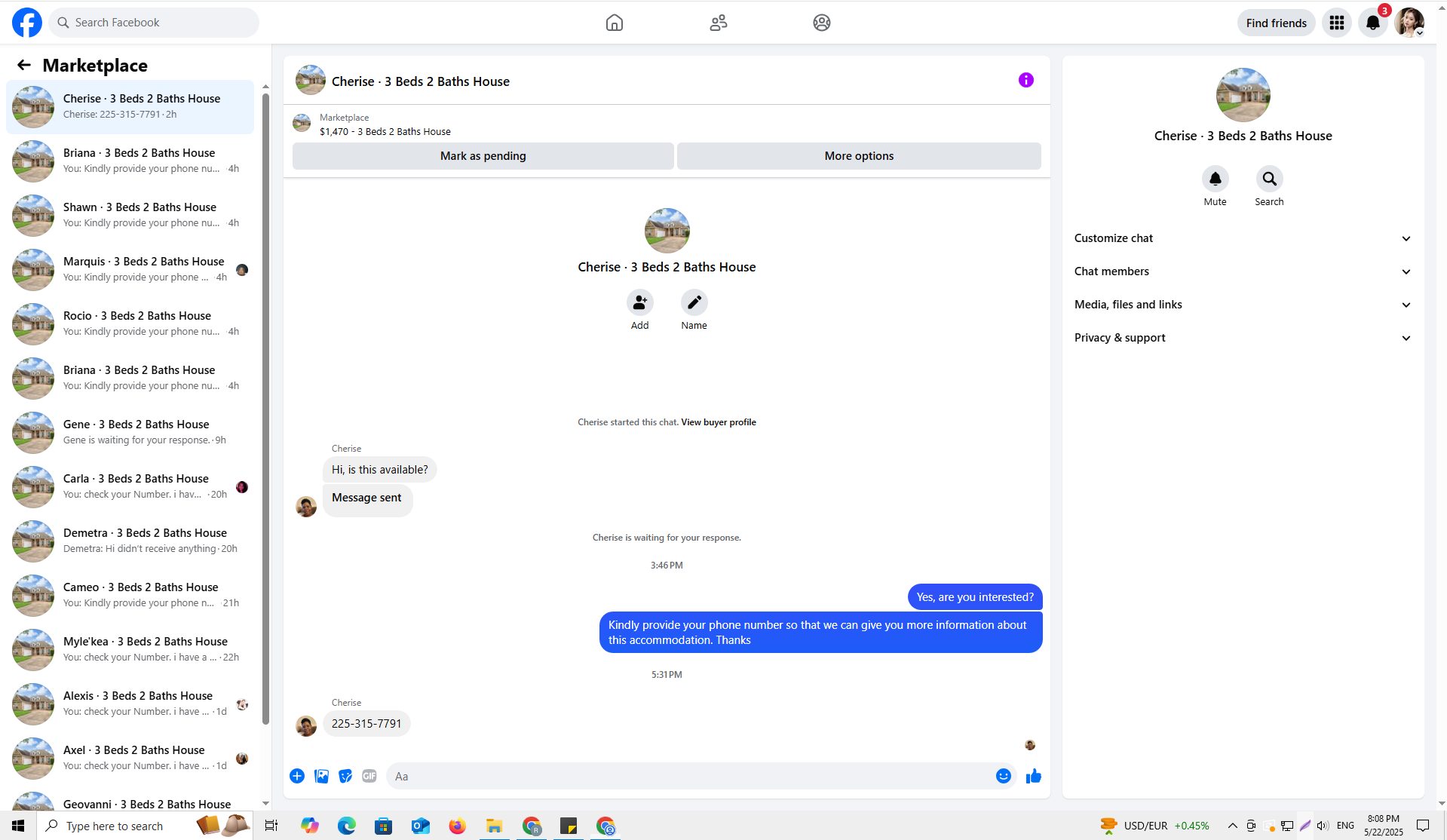The height and width of the screenshot is (840, 1447).
Task: Click the Name edit pencil icon
Action: [694, 302]
